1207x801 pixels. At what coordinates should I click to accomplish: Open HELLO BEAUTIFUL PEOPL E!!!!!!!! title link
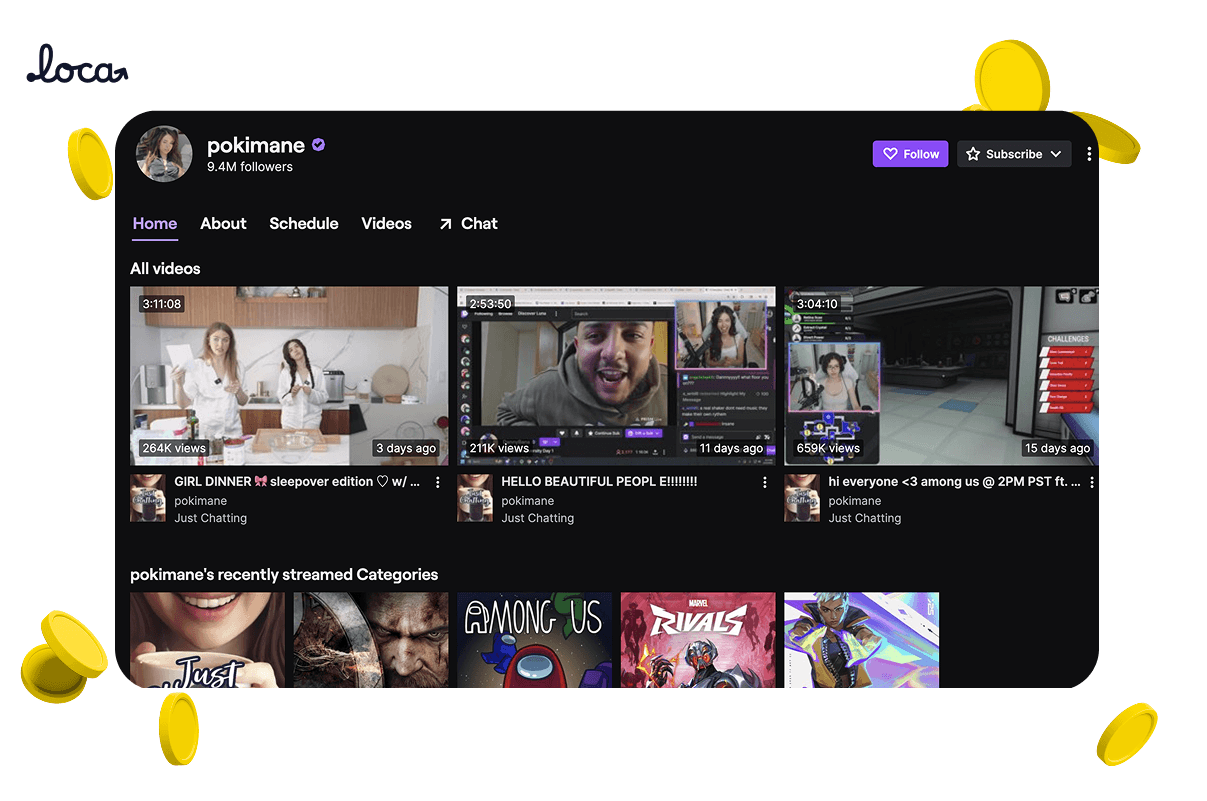point(599,482)
